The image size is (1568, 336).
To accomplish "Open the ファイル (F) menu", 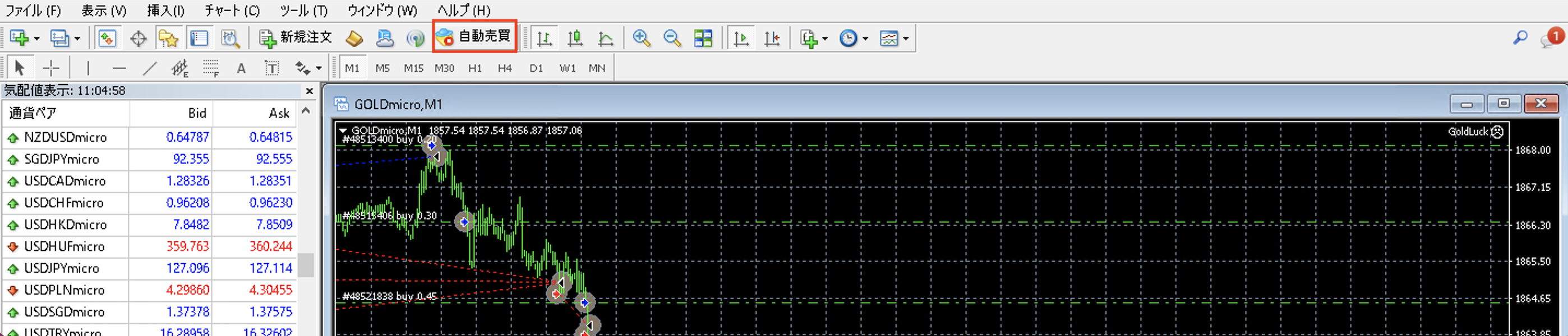I will 33,10.
